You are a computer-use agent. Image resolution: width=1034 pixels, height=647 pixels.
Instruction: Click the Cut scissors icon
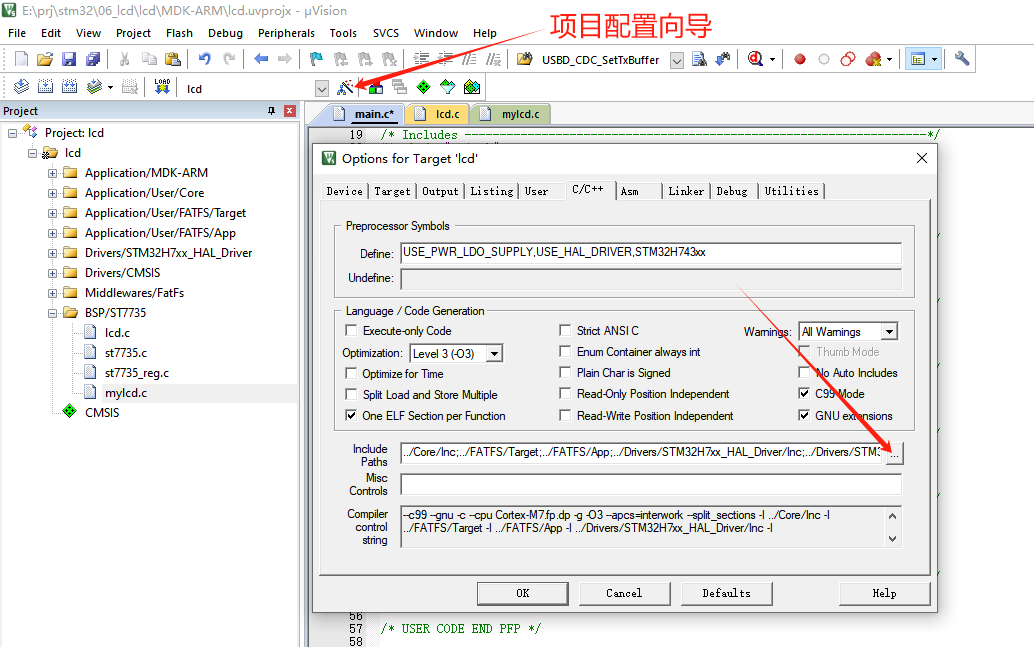tap(124, 59)
